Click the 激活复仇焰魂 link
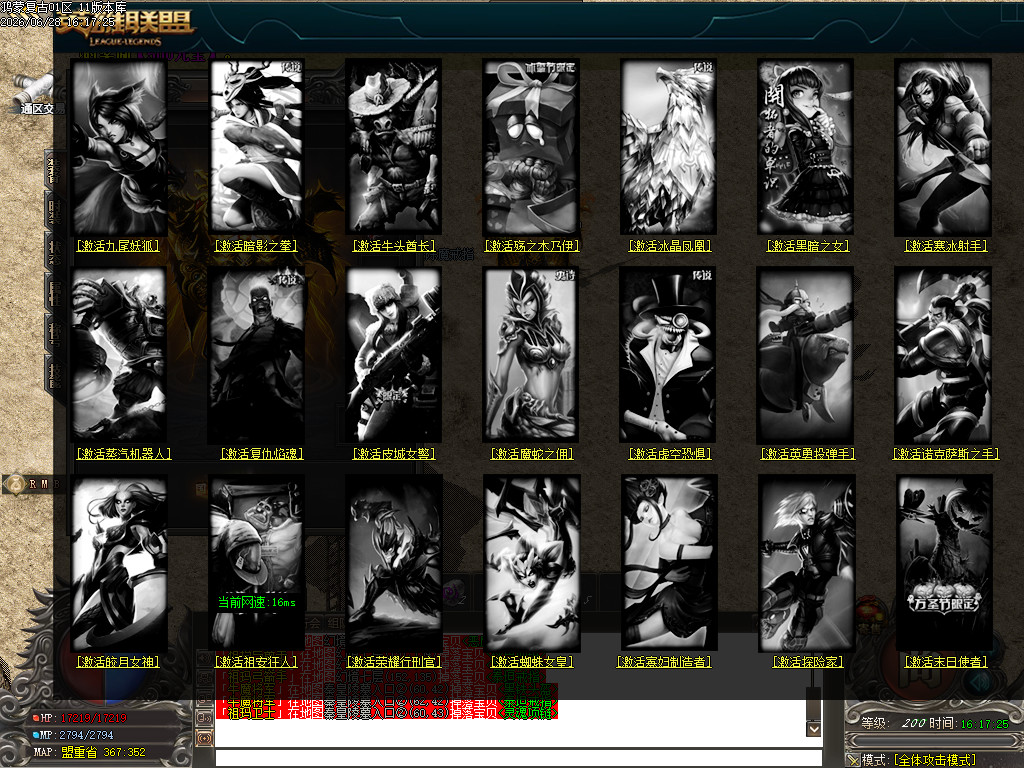 pyautogui.click(x=262, y=453)
